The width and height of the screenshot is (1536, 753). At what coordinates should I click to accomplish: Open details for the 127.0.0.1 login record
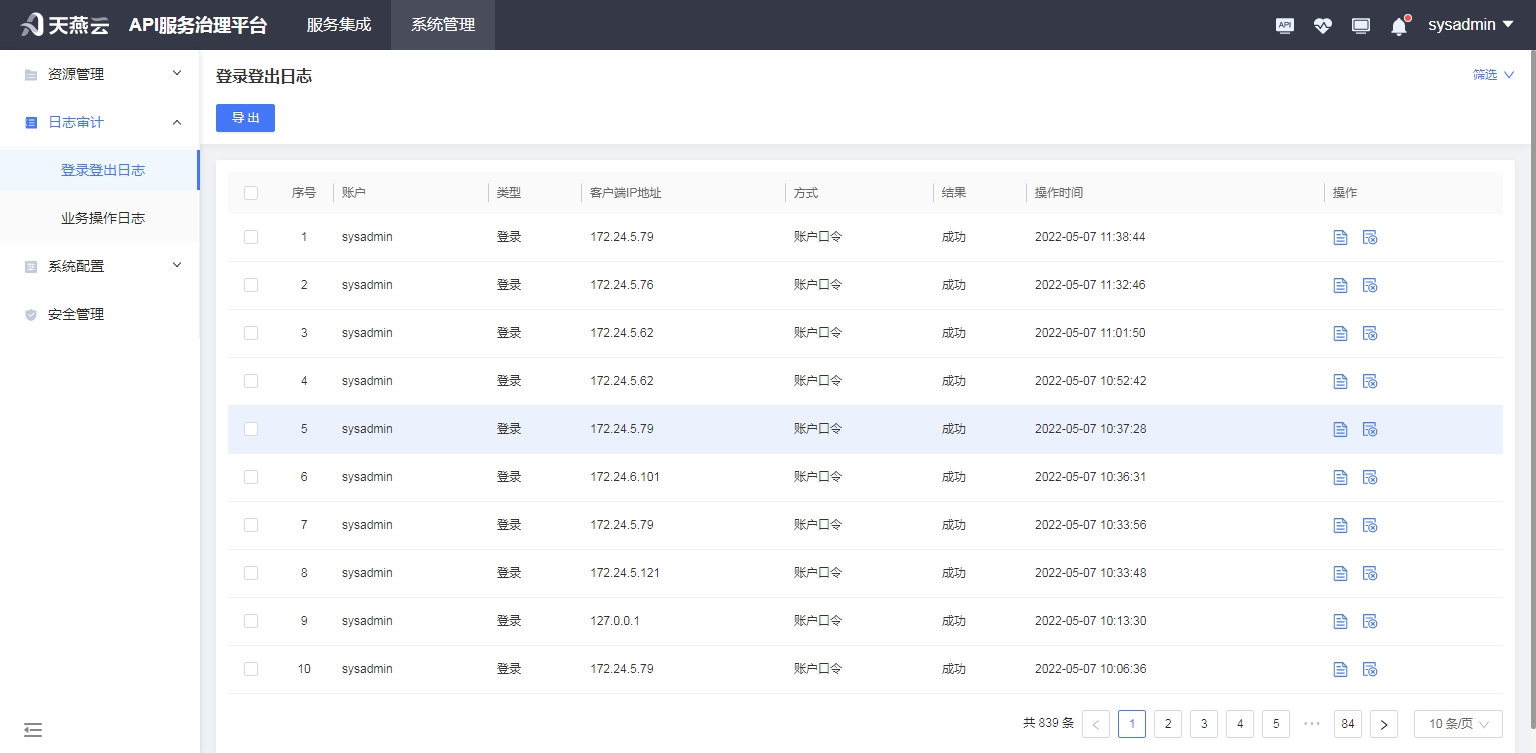[x=1340, y=621]
